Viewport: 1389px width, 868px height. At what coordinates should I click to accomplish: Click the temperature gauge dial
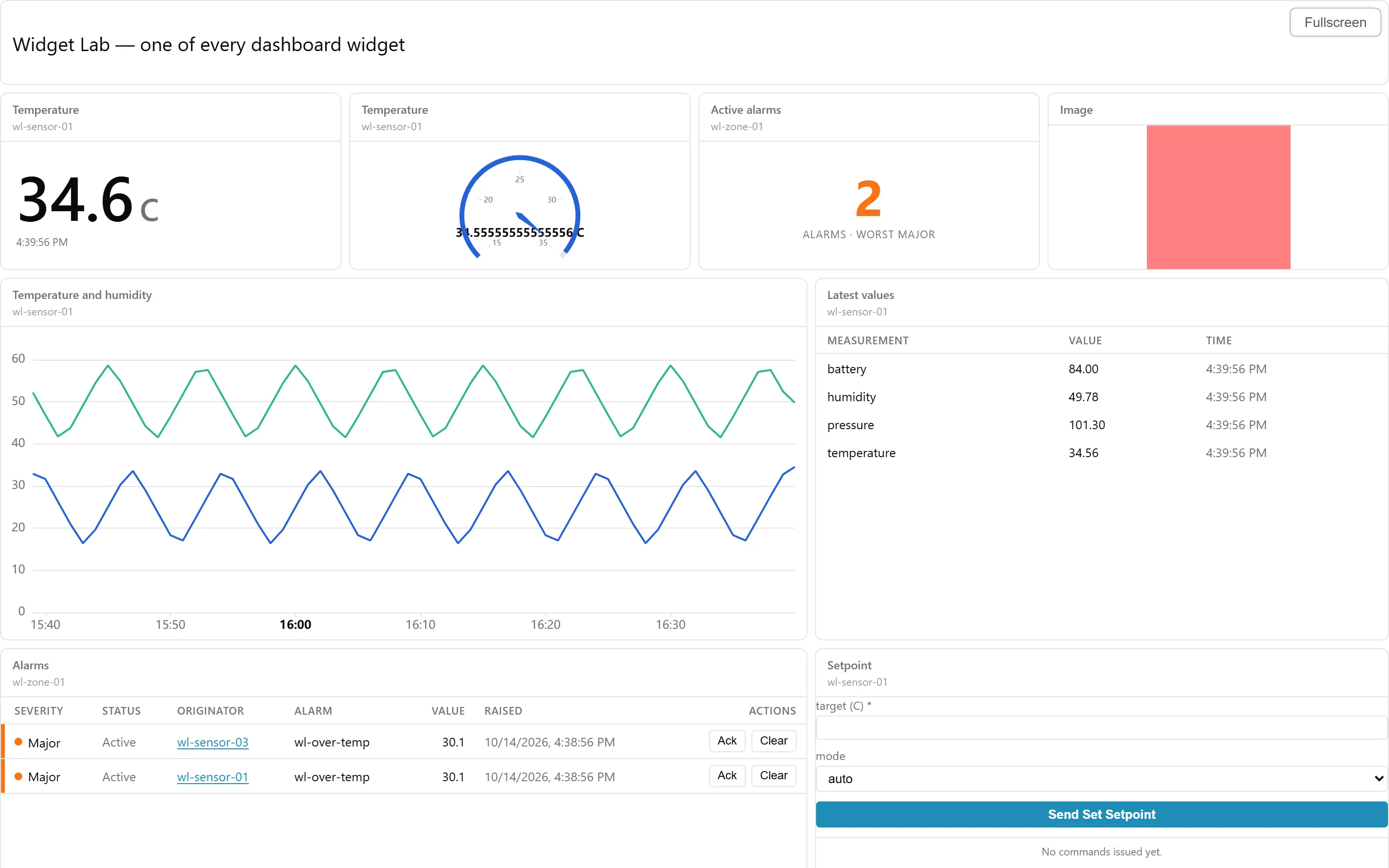click(519, 207)
